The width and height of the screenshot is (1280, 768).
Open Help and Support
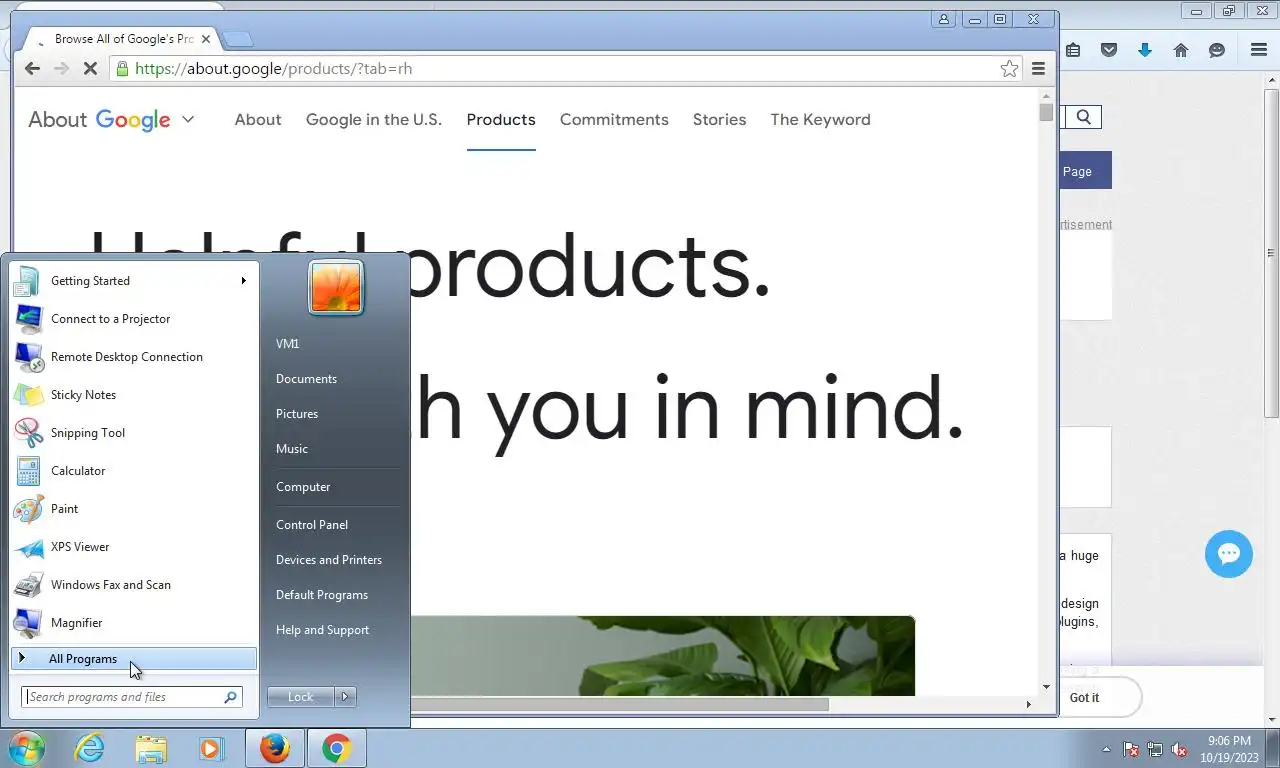pyautogui.click(x=322, y=630)
